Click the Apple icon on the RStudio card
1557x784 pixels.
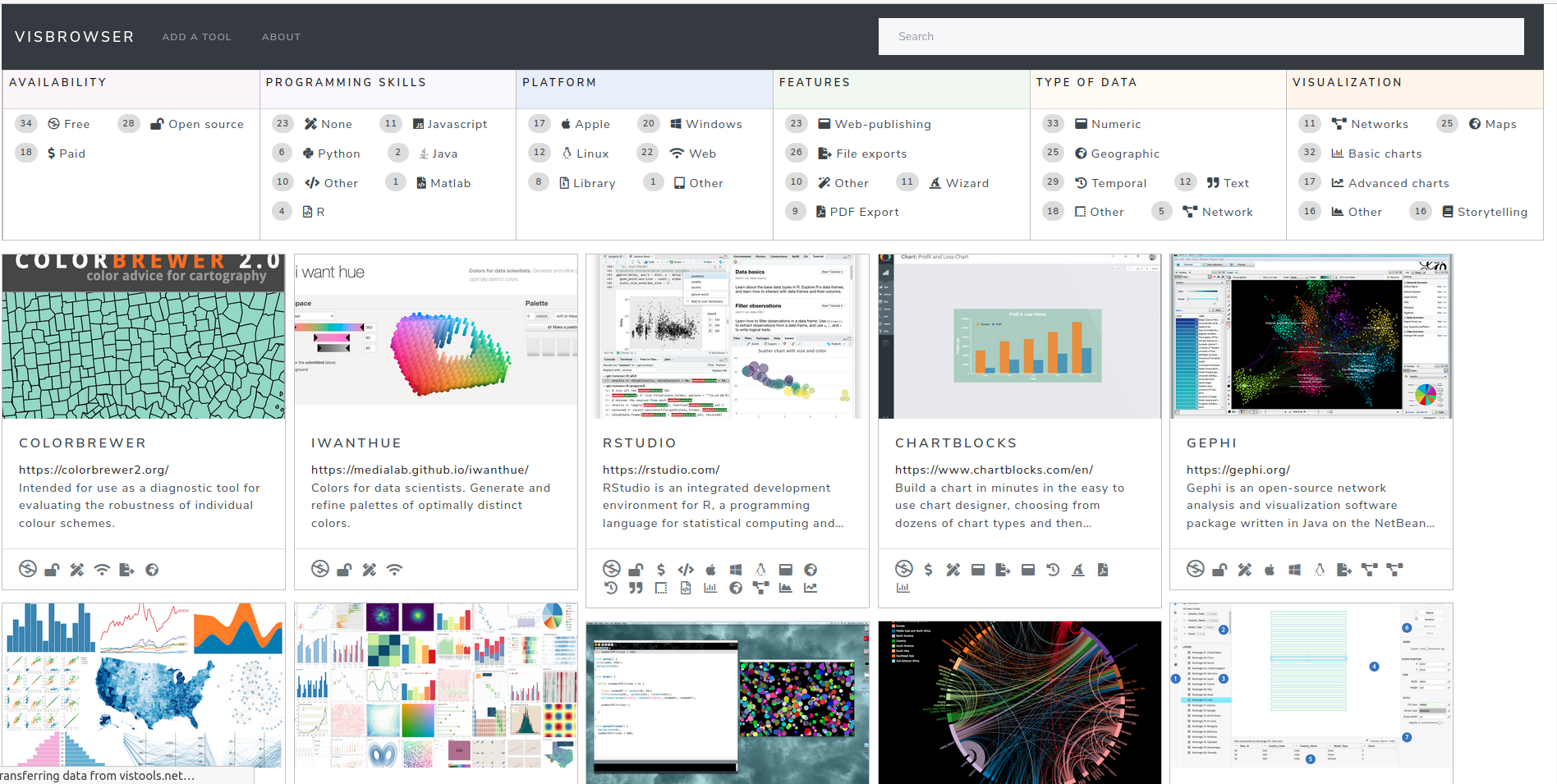coord(711,569)
